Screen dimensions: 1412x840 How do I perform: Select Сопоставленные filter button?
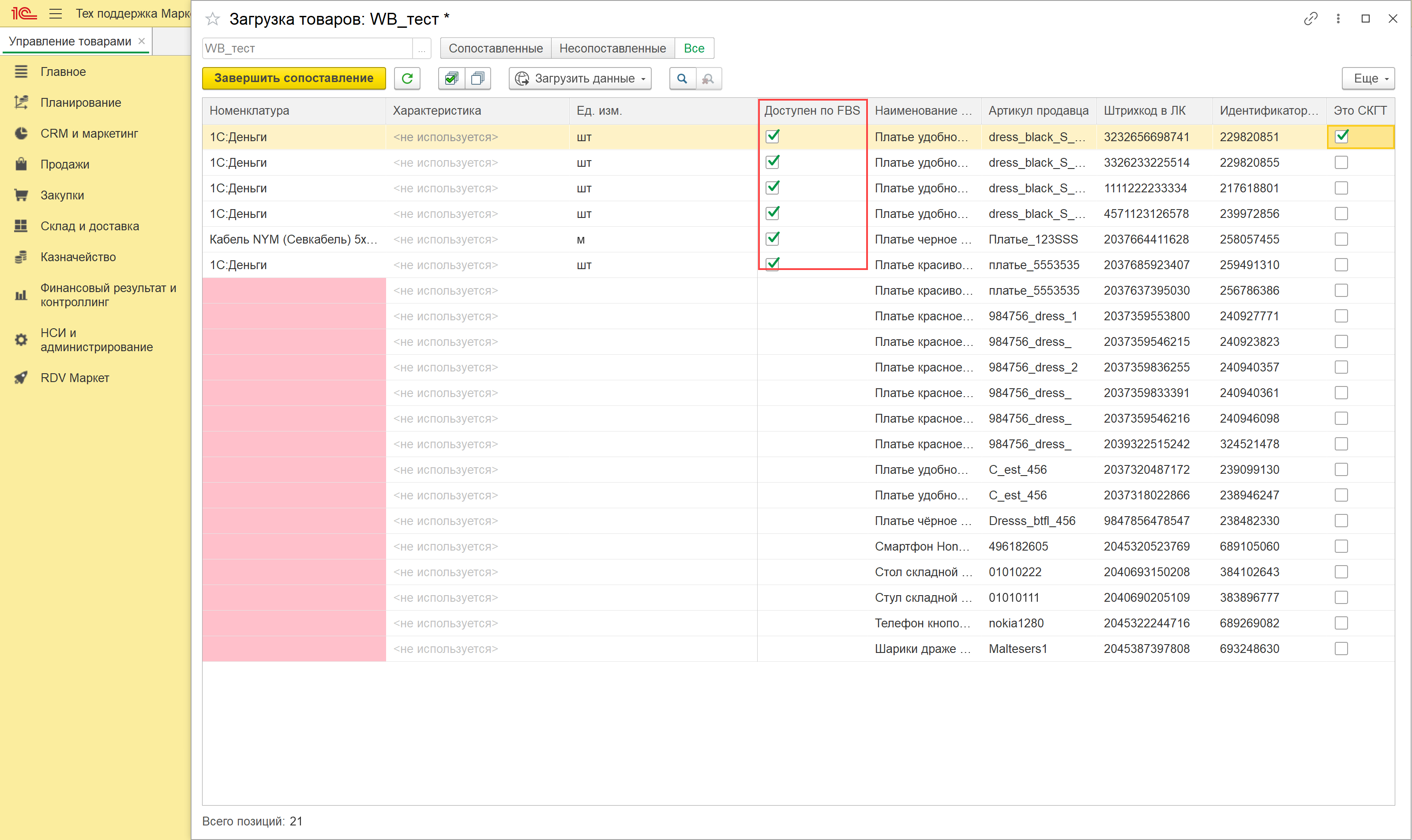pyautogui.click(x=496, y=49)
